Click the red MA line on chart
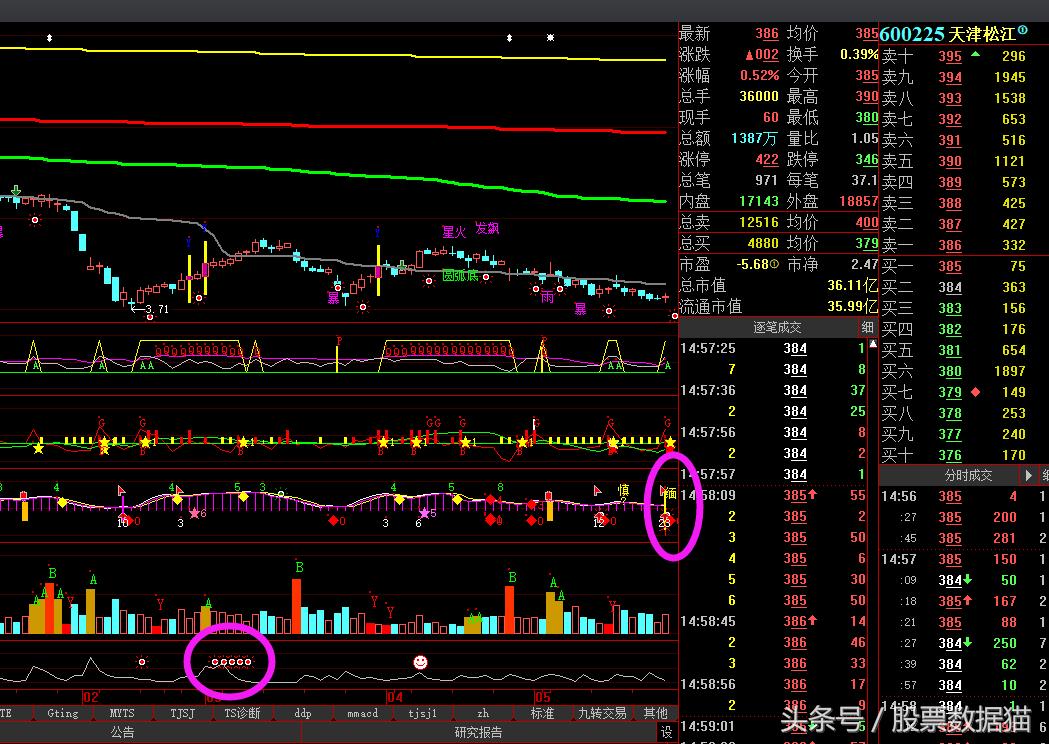Viewport: 1049px width, 744px height. click(x=335, y=125)
